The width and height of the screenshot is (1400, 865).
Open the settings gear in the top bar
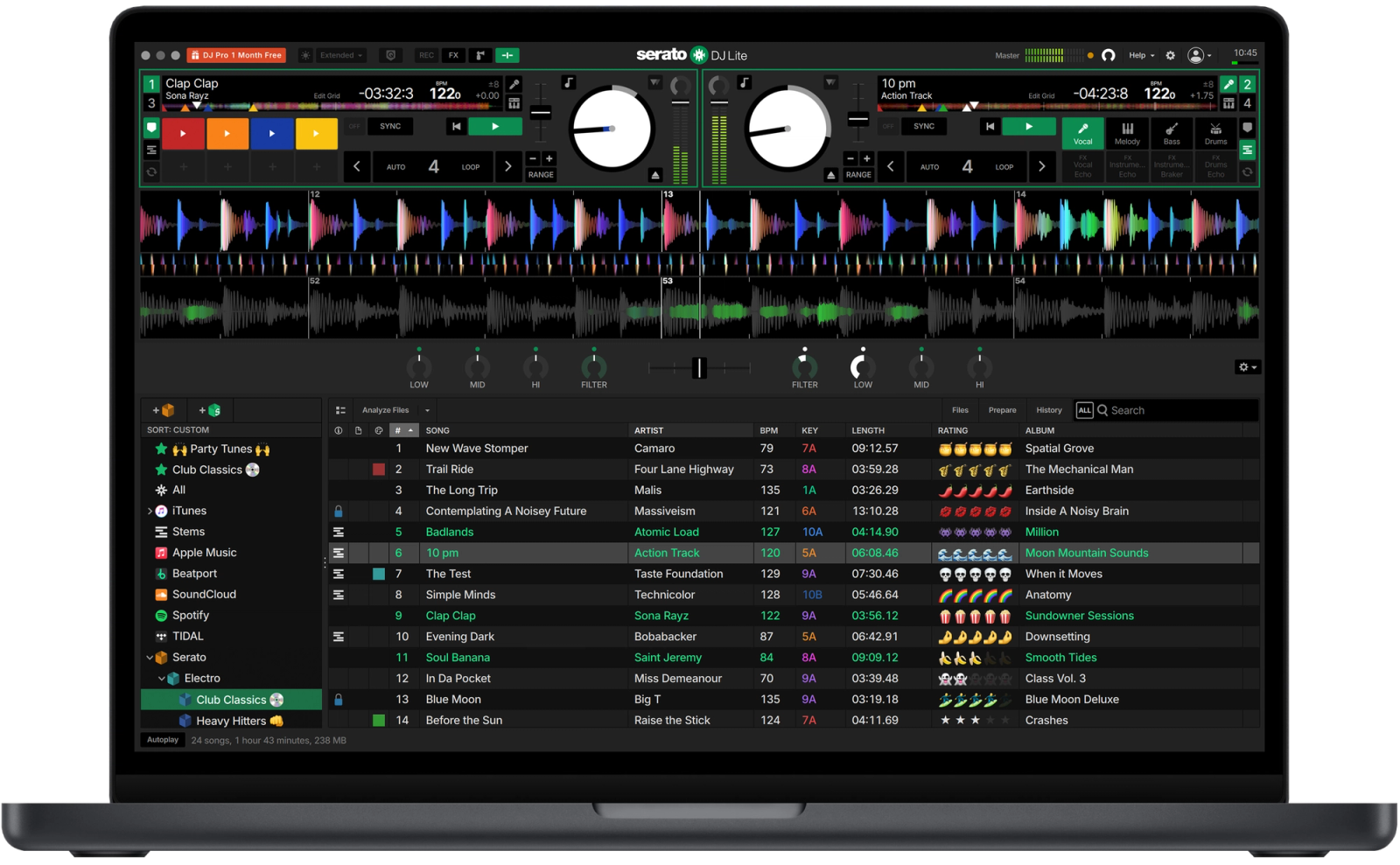1171,55
